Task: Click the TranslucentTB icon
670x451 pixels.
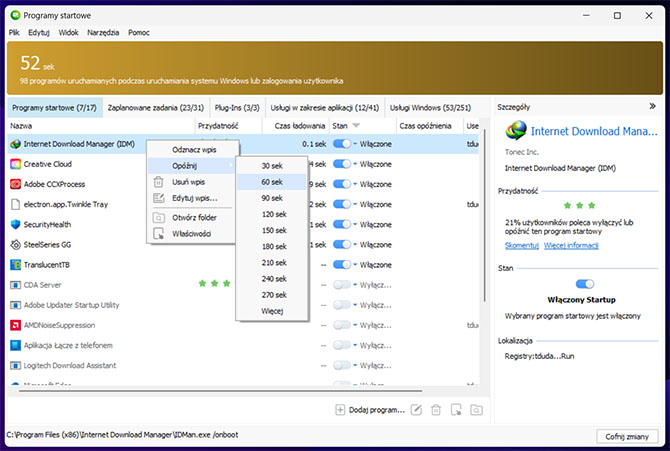Action: coord(15,265)
